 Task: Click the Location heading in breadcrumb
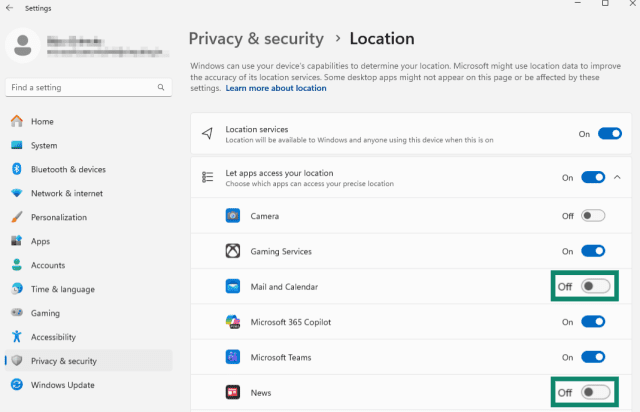click(x=382, y=39)
